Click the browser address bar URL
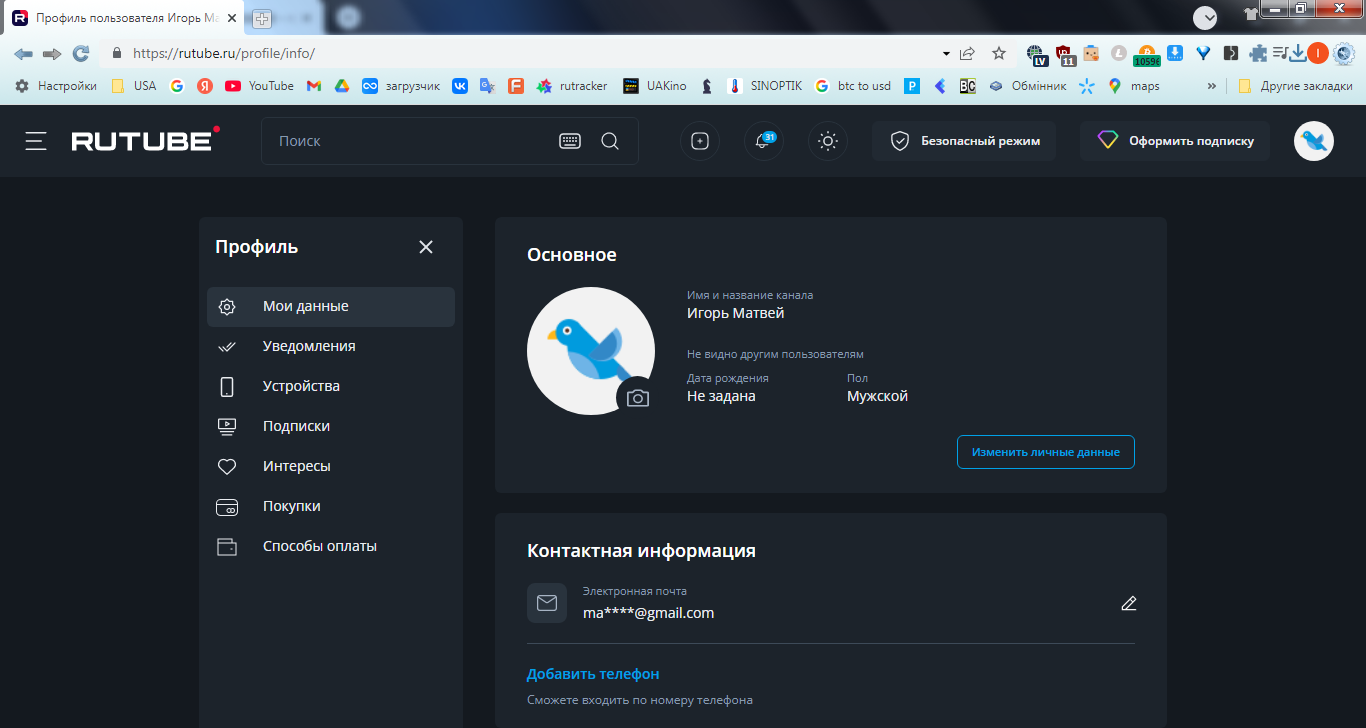1366x728 pixels. pos(224,54)
